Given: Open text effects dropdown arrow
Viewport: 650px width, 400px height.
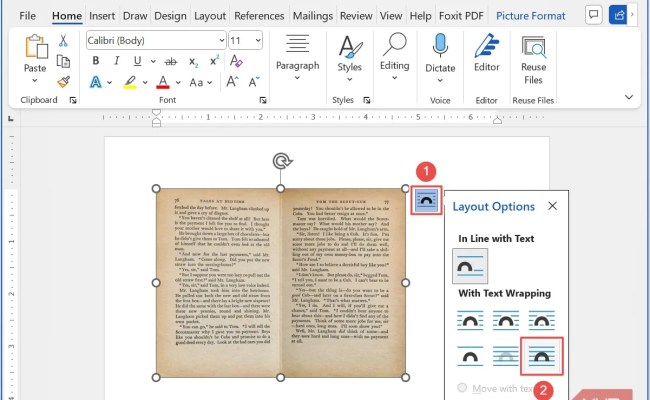Looking at the screenshot, I should point(109,82).
